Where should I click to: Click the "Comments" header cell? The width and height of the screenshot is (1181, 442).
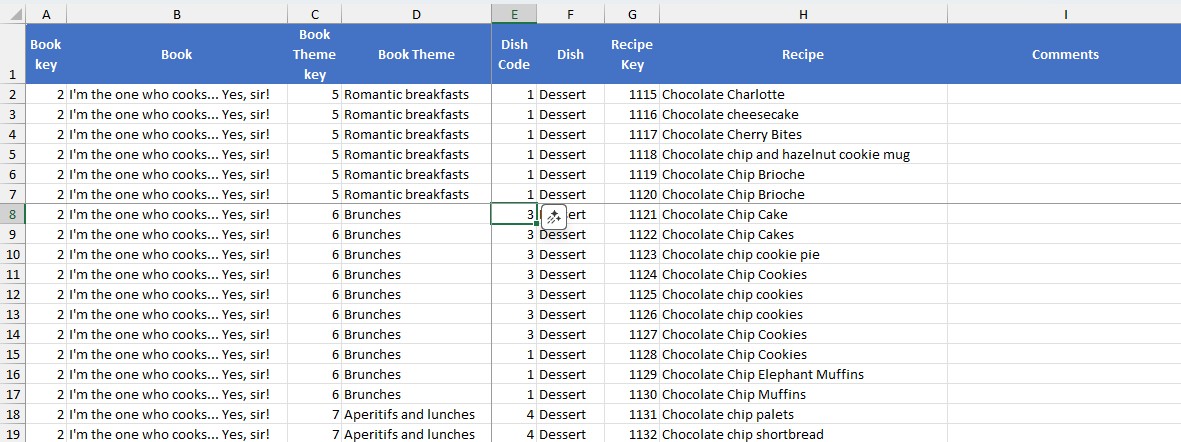1065,55
